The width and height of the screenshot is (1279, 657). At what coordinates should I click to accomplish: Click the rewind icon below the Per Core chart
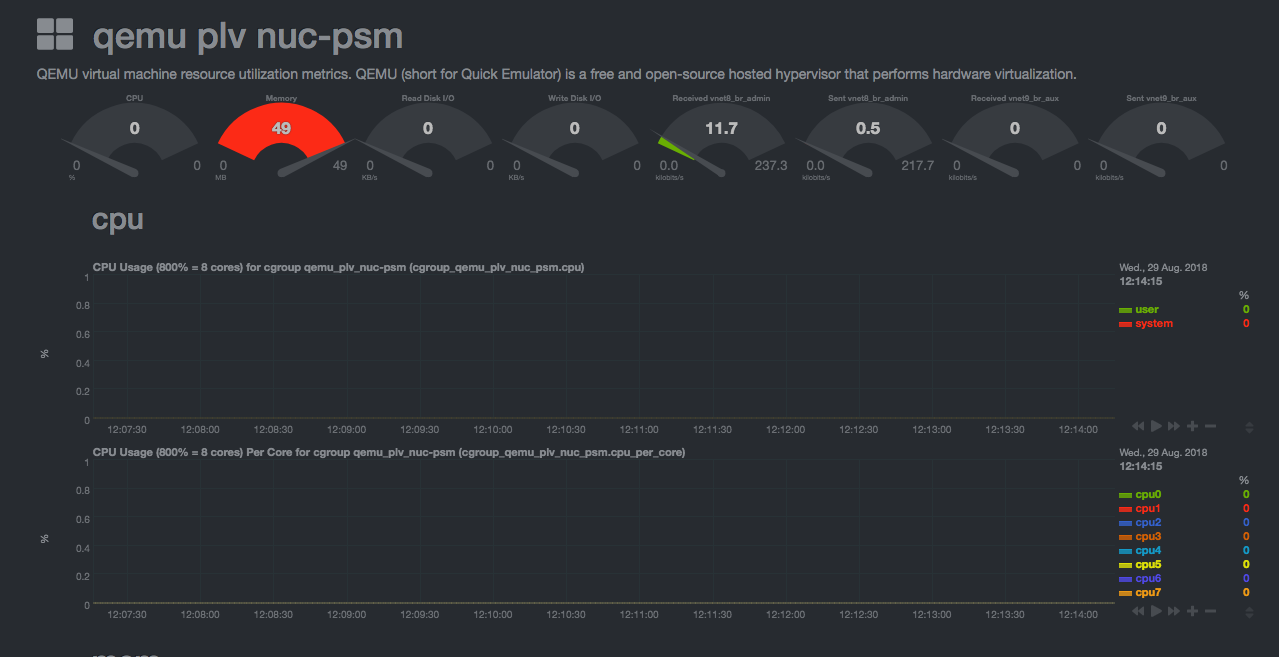[x=1137, y=610]
